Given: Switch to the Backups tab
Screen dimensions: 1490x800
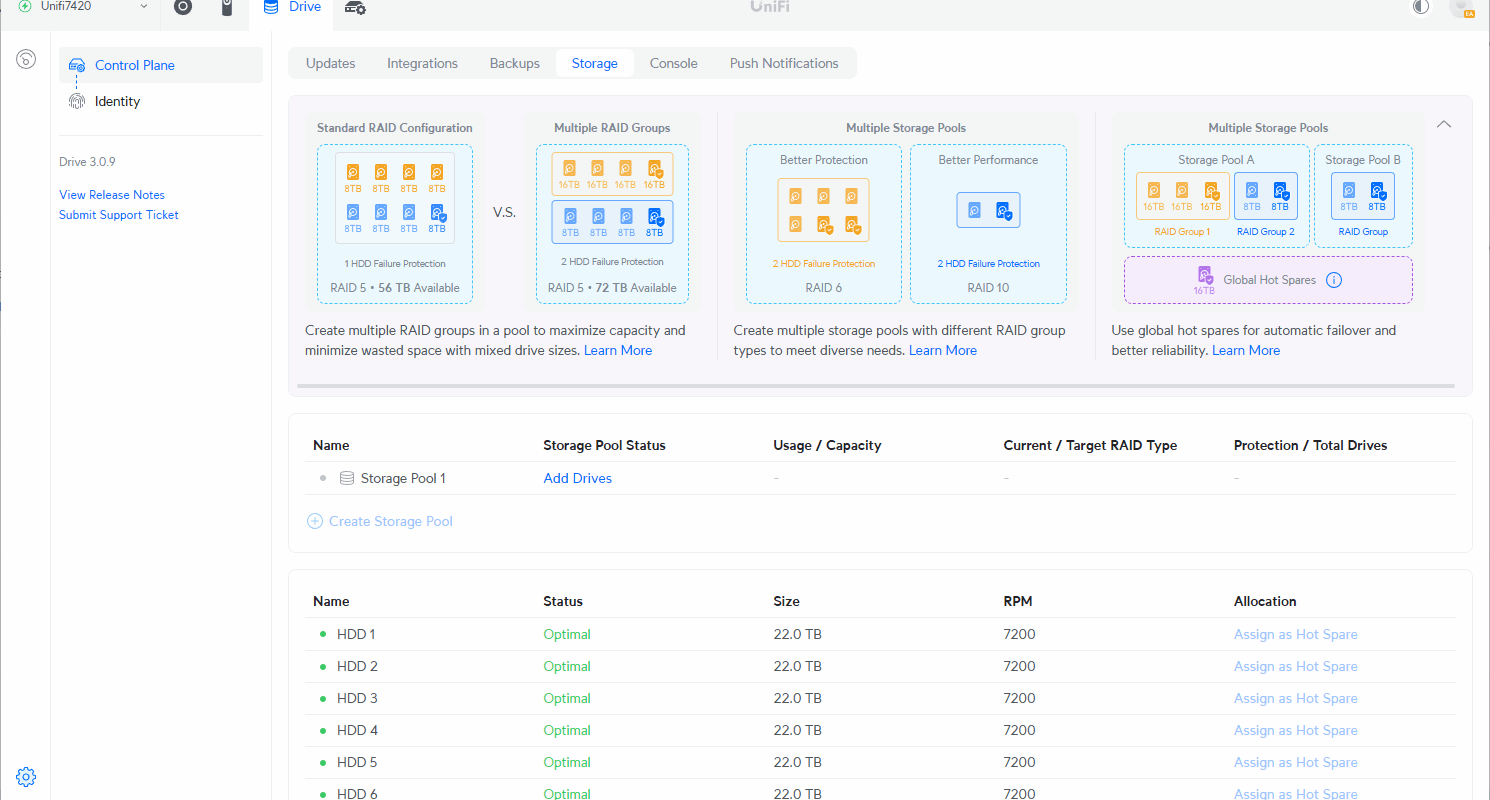Looking at the screenshot, I should [514, 63].
